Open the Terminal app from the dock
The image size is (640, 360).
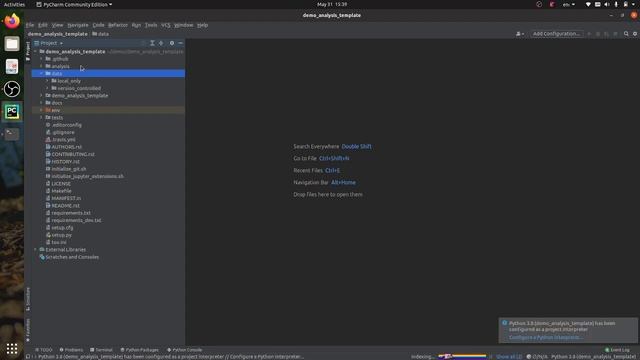pos(12,134)
